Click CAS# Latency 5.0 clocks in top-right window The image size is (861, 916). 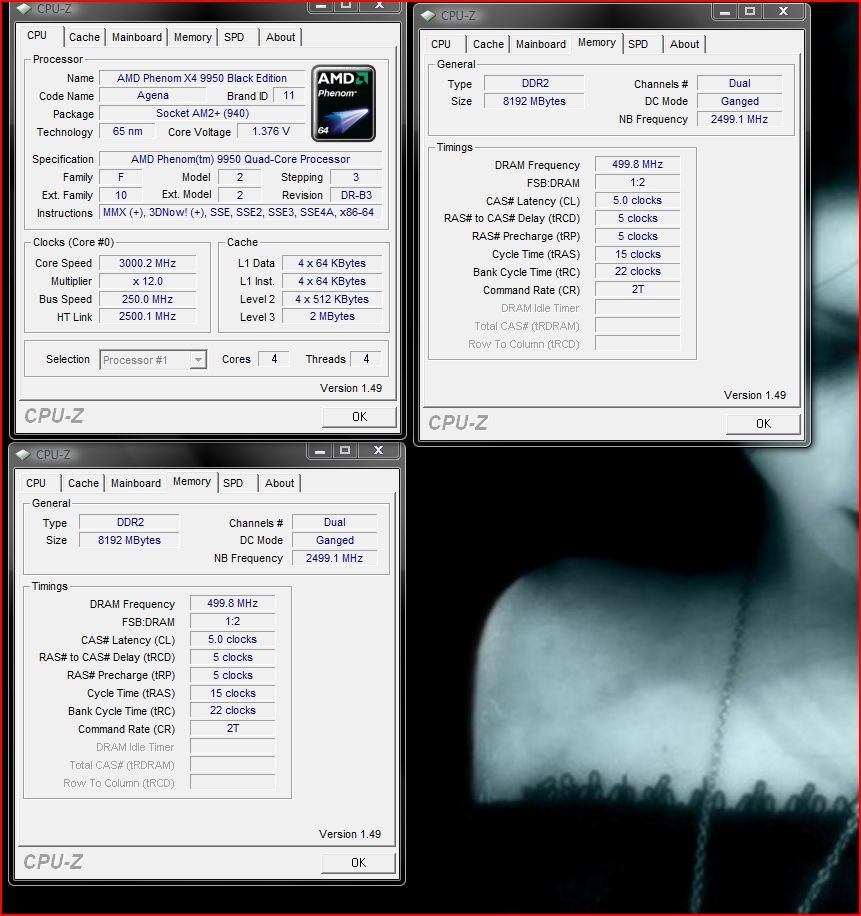tap(638, 200)
